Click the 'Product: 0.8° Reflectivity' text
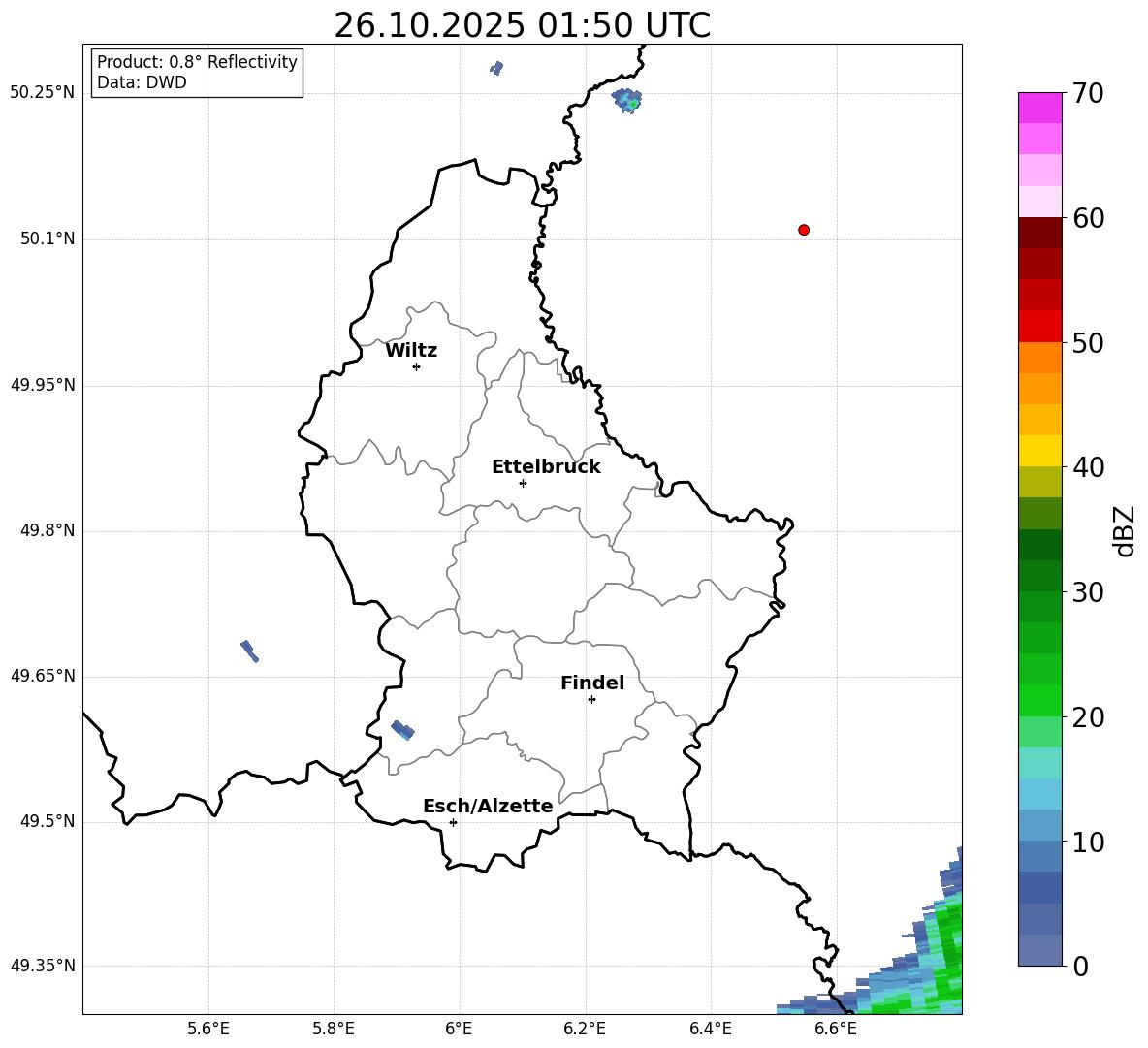 tap(197, 62)
